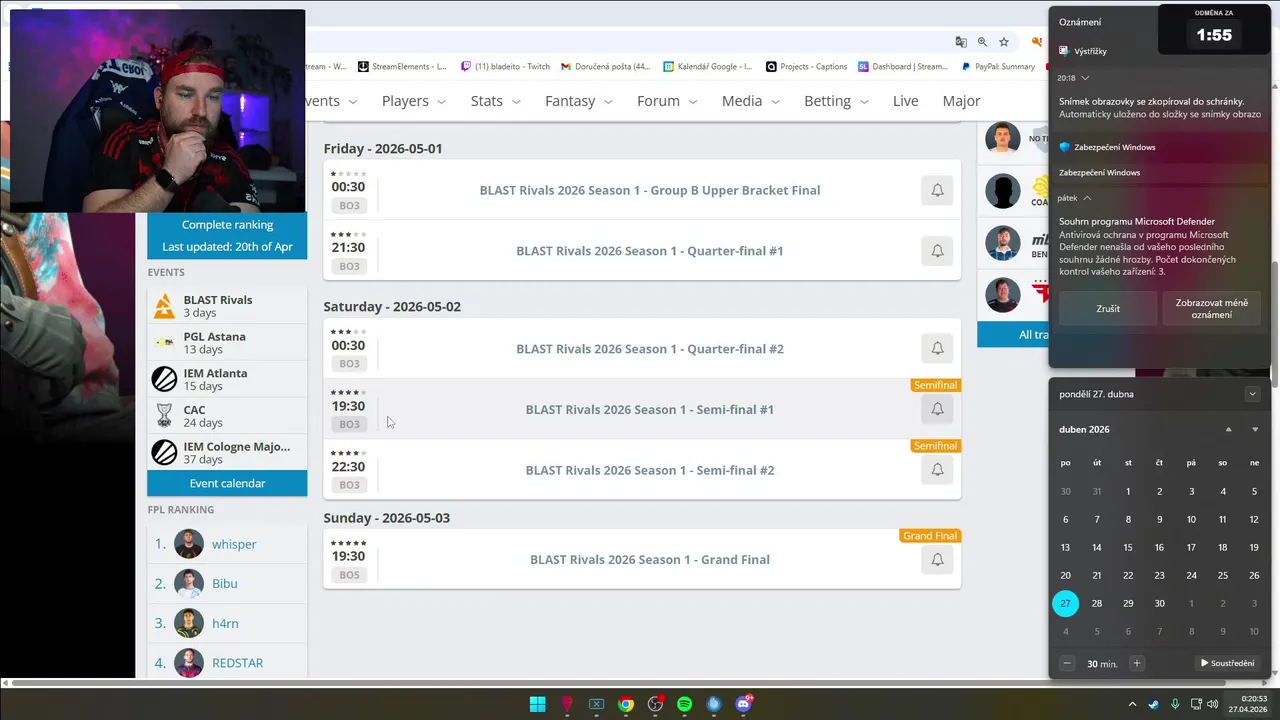Viewport: 1280px width, 720px height.
Task: Toggle notification bell for Semi-final #1
Action: pyautogui.click(x=937, y=409)
